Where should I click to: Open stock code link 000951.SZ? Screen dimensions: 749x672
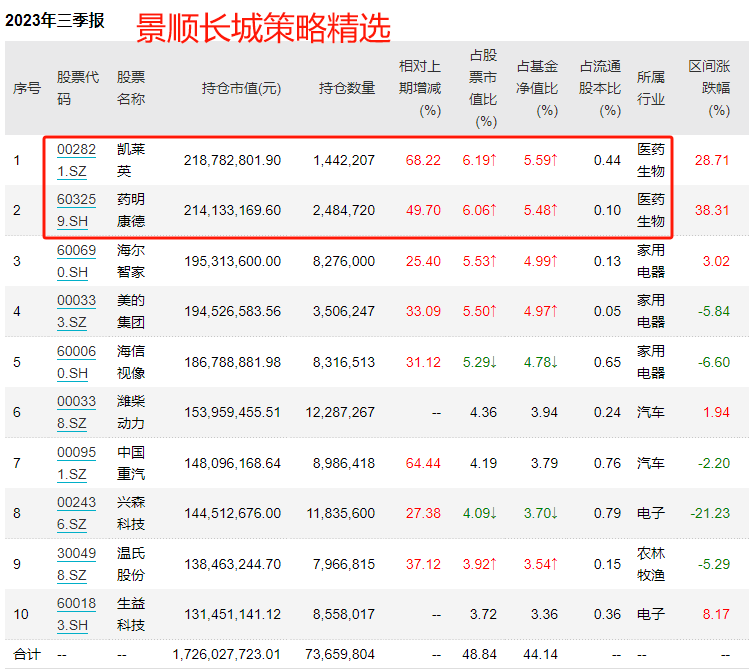(x=76, y=463)
